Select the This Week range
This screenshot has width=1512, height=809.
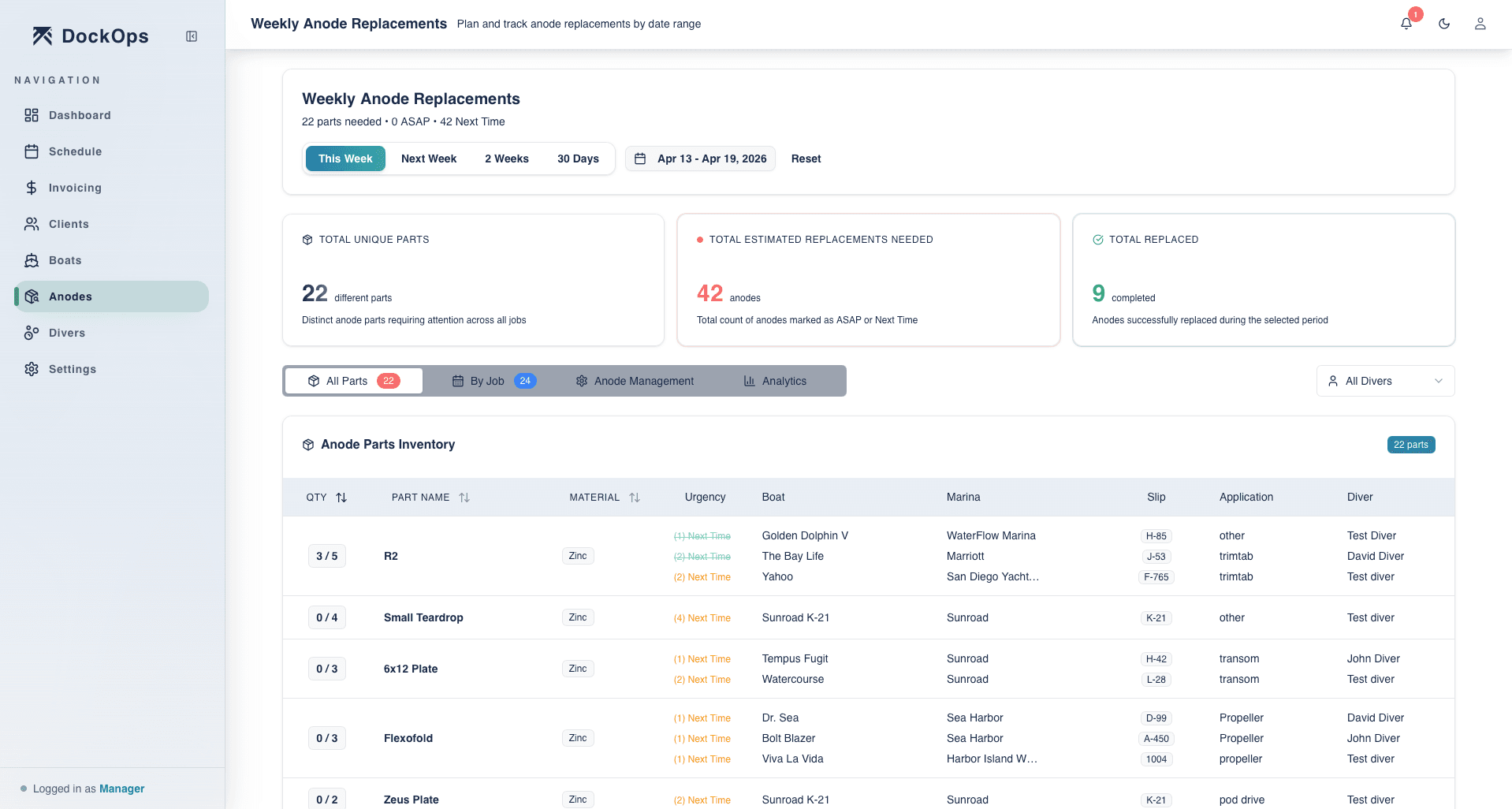click(345, 158)
